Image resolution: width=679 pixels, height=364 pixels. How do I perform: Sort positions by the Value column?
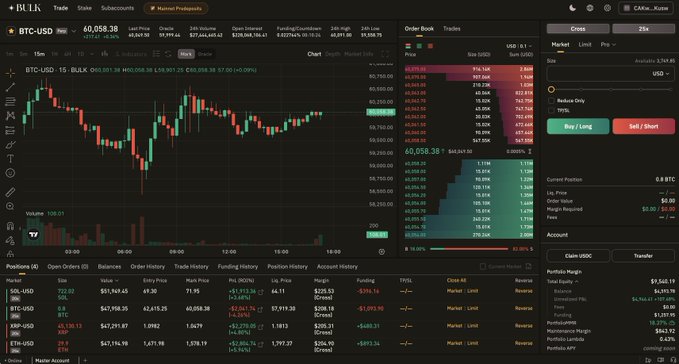110,280
